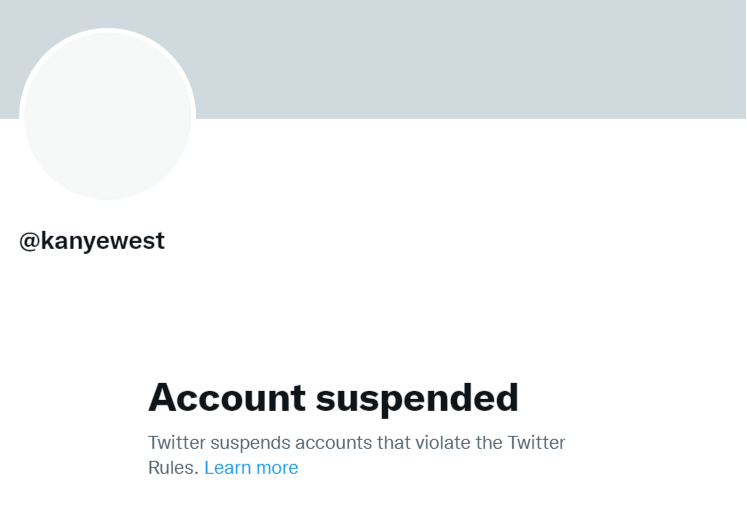The height and width of the screenshot is (522, 747).
Task: Click the gray header banner image
Action: pos(470,58)
